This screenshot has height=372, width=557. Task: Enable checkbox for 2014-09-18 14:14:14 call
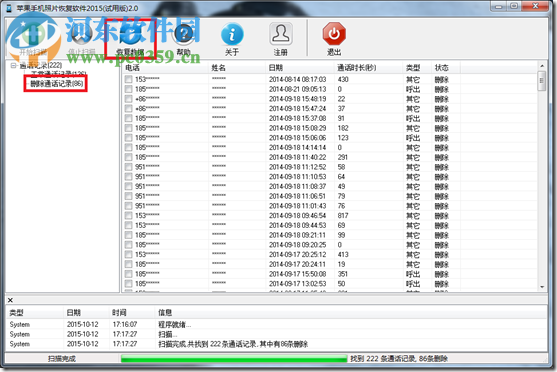pyautogui.click(x=129, y=147)
